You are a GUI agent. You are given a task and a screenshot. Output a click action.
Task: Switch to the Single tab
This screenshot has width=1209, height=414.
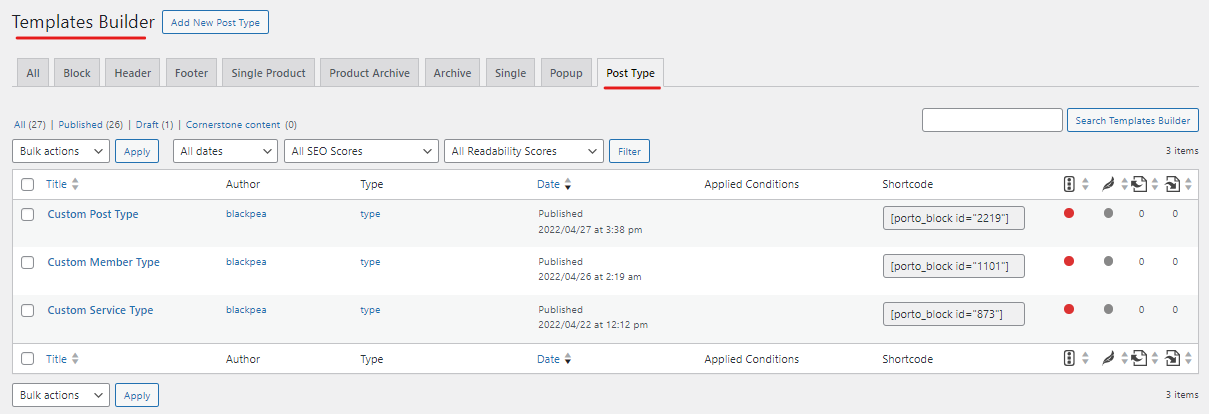[510, 73]
